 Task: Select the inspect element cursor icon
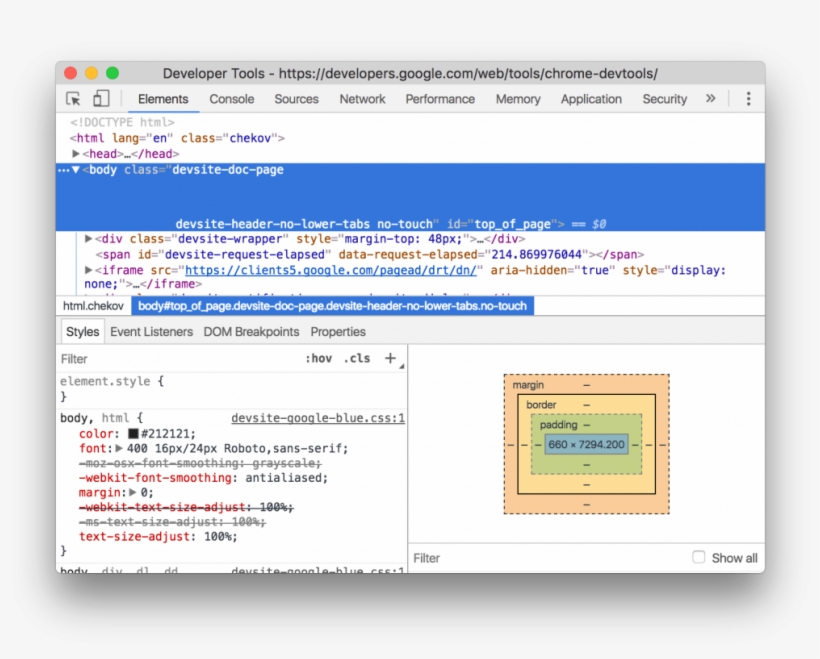(71, 98)
